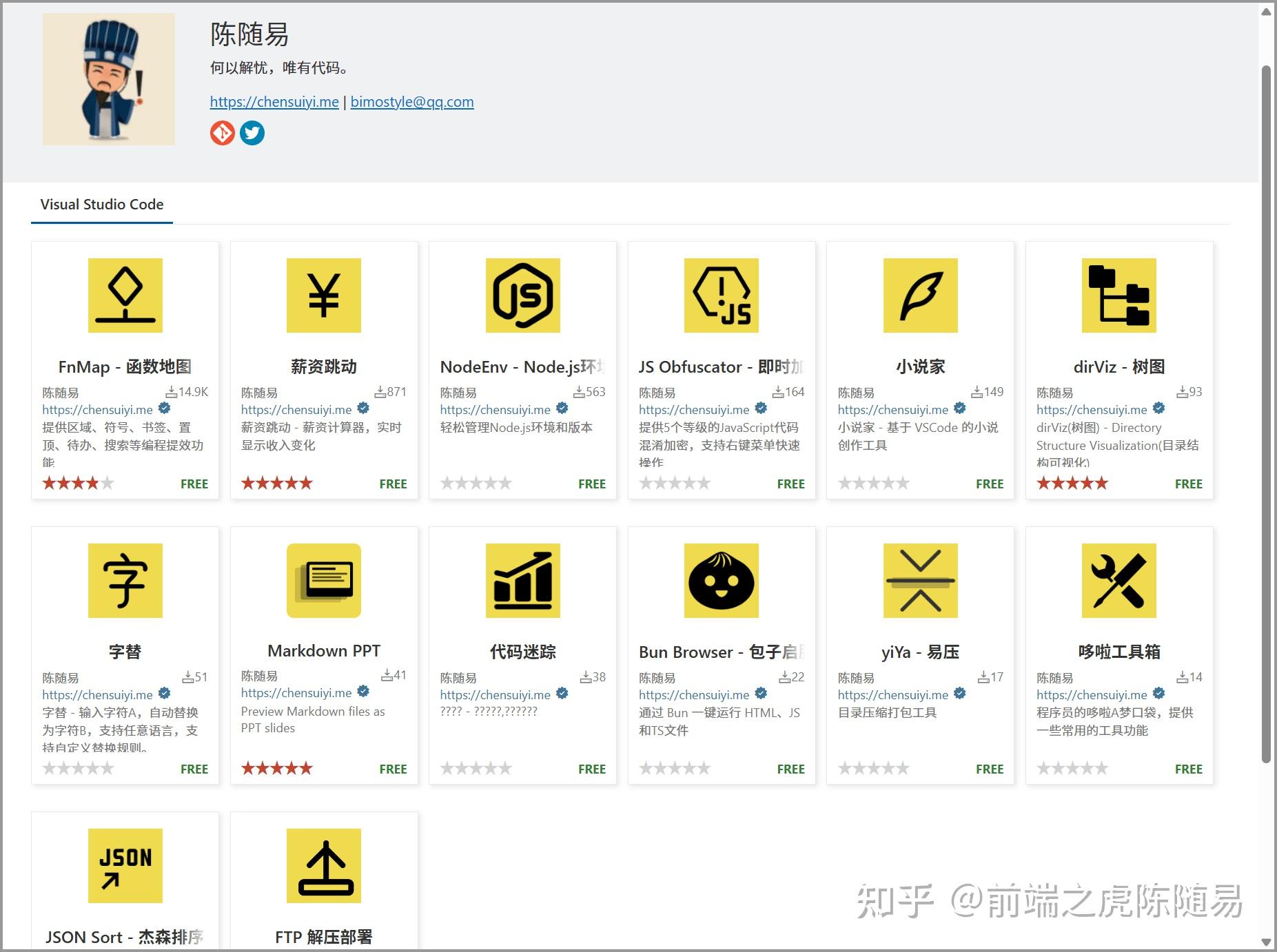
Task: Open the FnMap 函数地图 extension icon
Action: point(124,295)
